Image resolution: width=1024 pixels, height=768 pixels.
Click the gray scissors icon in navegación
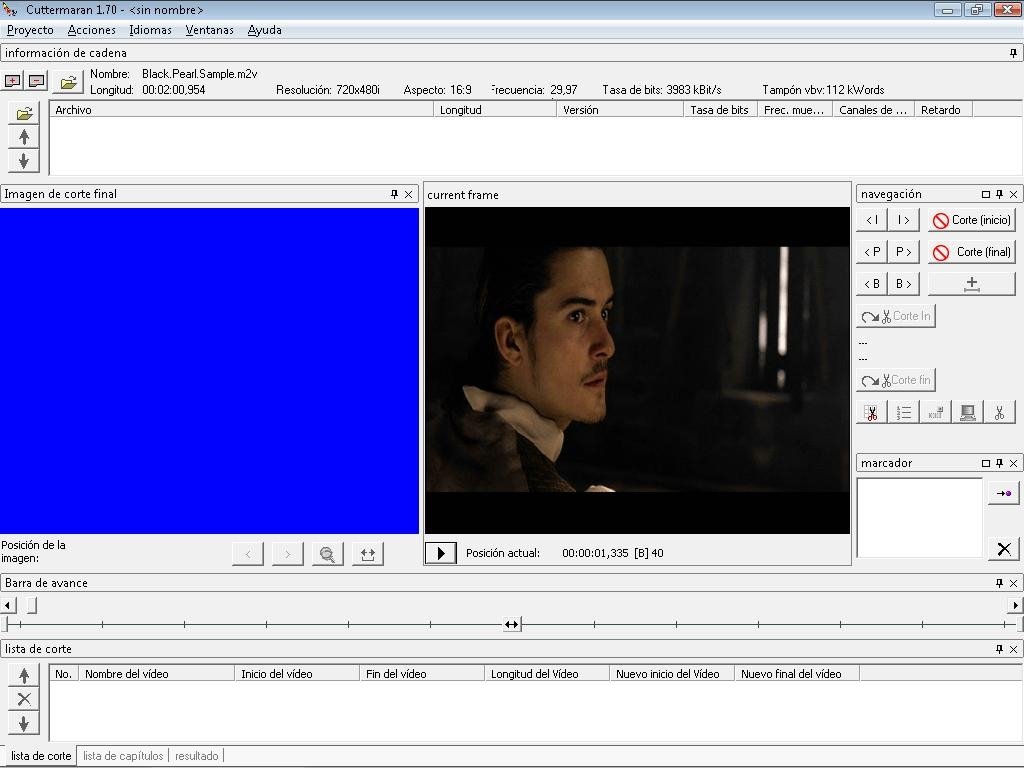(x=1000, y=413)
